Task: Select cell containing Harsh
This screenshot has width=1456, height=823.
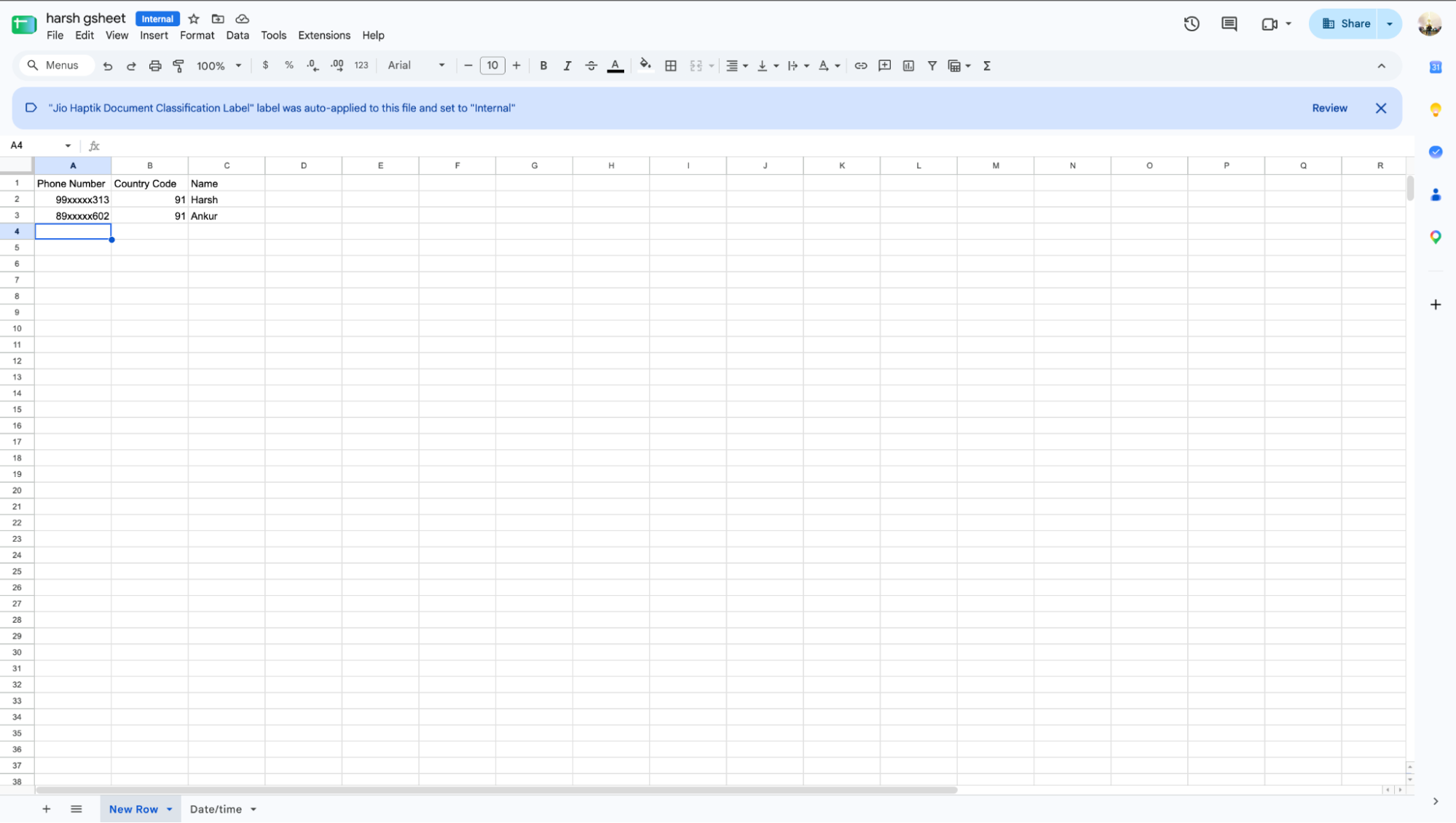Action: click(x=227, y=200)
